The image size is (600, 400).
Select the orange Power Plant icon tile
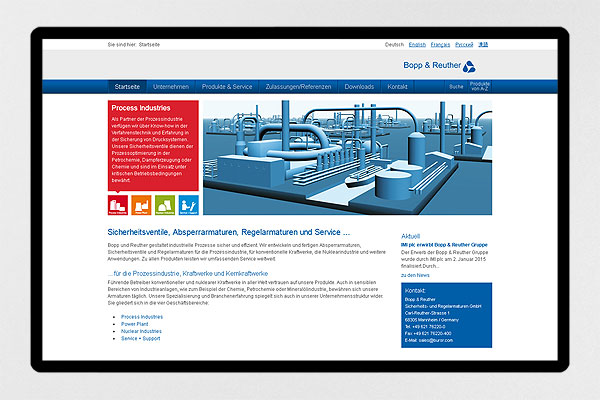click(140, 206)
